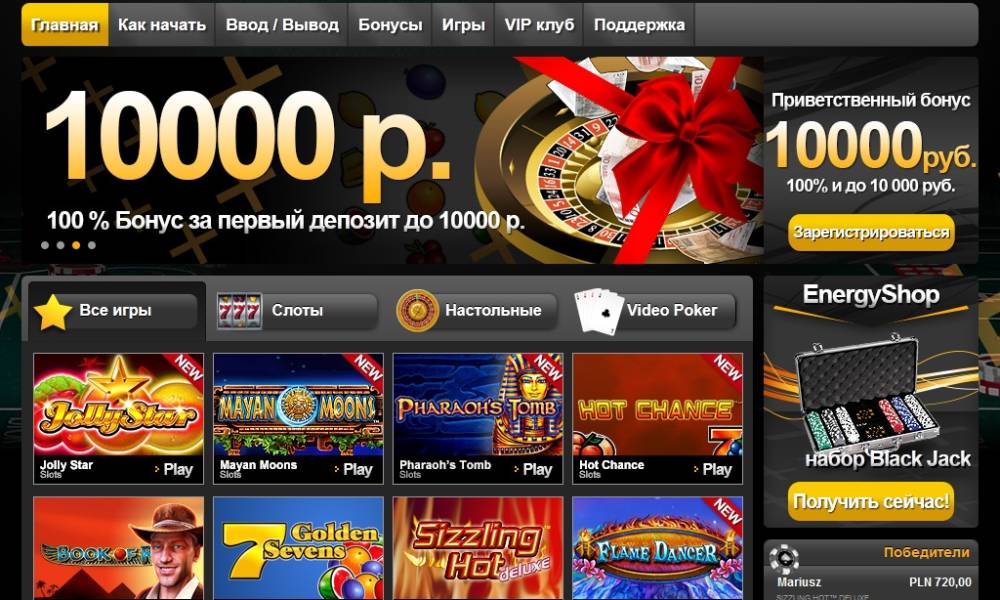Play the Hot Chance slot
The image size is (1000, 600).
pyautogui.click(x=713, y=470)
